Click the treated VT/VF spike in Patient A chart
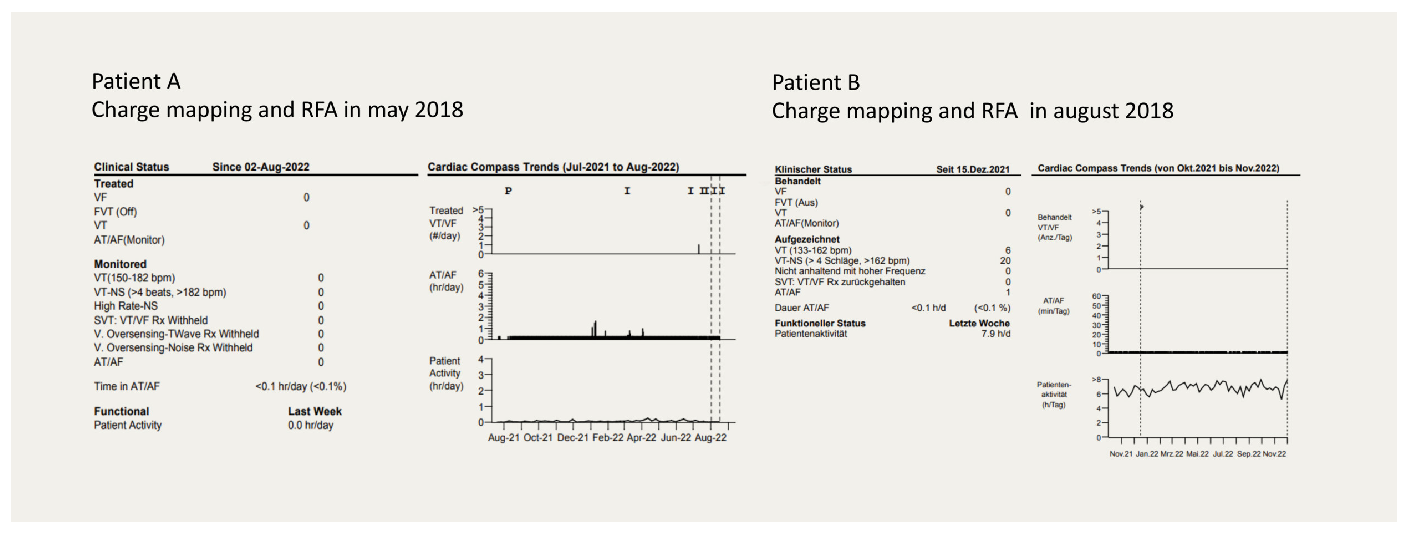Screen dimensions: 1409x533 coord(698,248)
